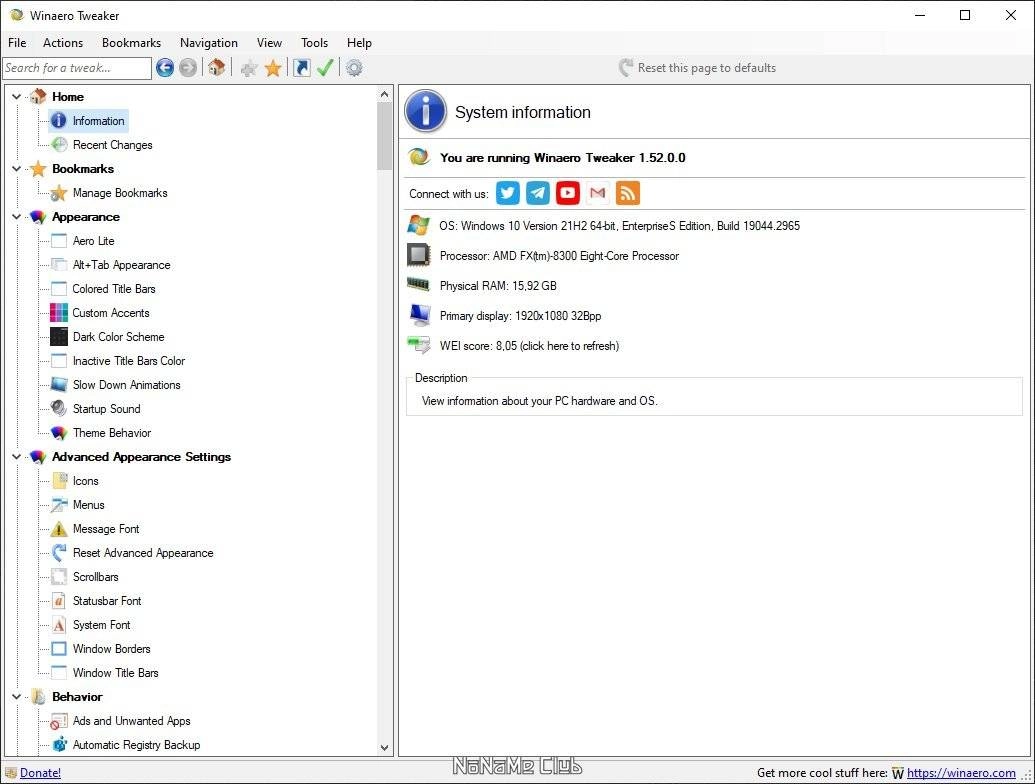The height and width of the screenshot is (784, 1035).
Task: Open bookmarks with the gold star toolbar icon
Action: click(273, 68)
